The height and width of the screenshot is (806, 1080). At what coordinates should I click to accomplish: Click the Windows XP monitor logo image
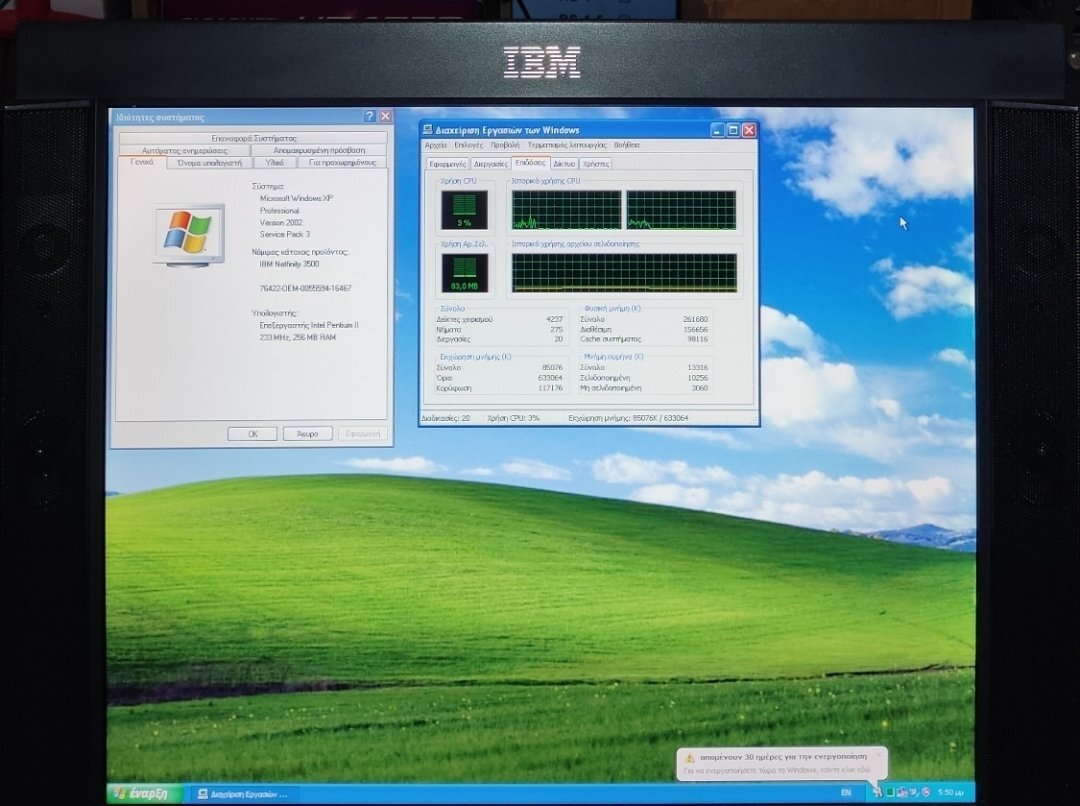pyautogui.click(x=188, y=235)
